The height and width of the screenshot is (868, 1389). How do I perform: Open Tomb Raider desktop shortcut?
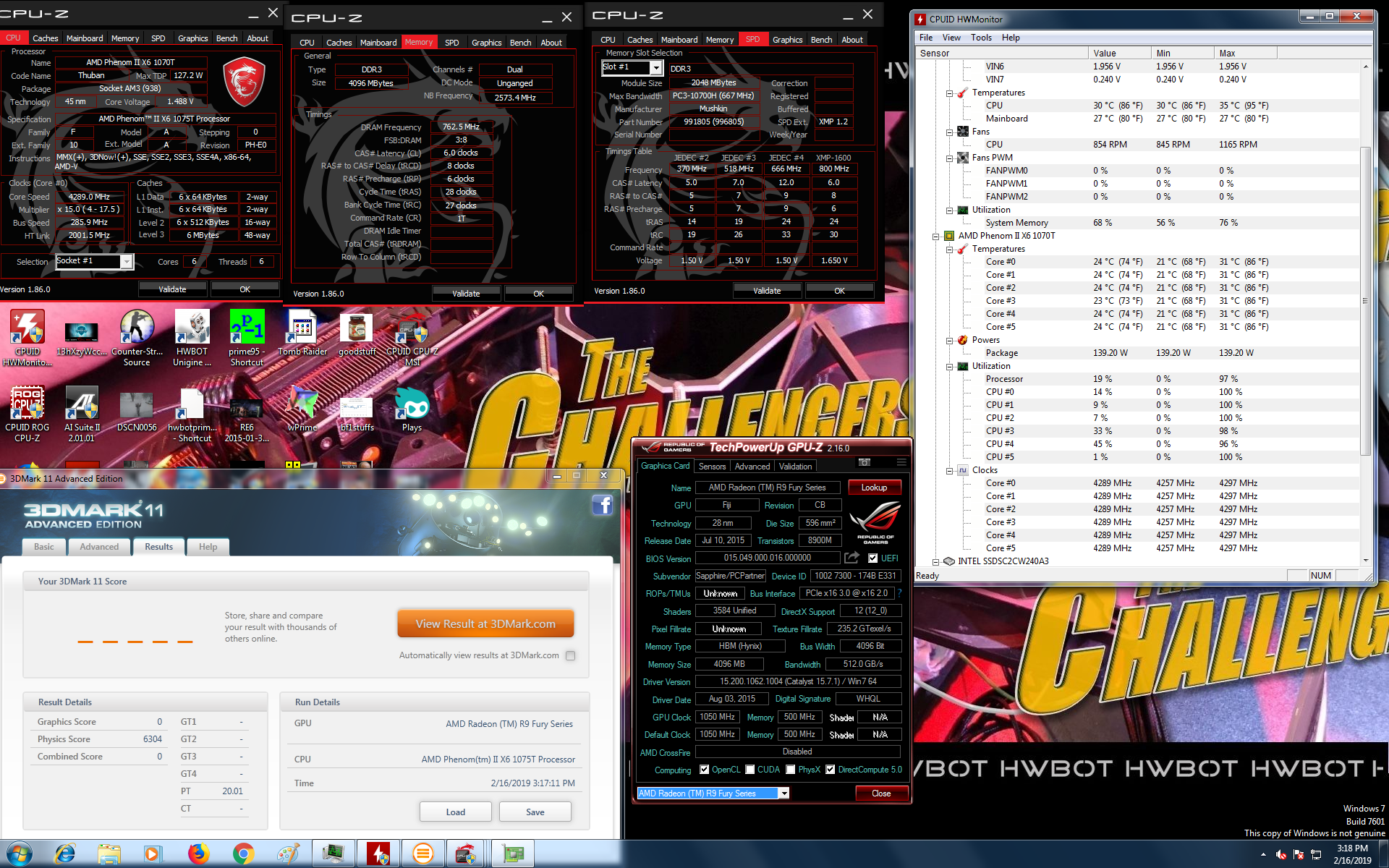coord(302,333)
